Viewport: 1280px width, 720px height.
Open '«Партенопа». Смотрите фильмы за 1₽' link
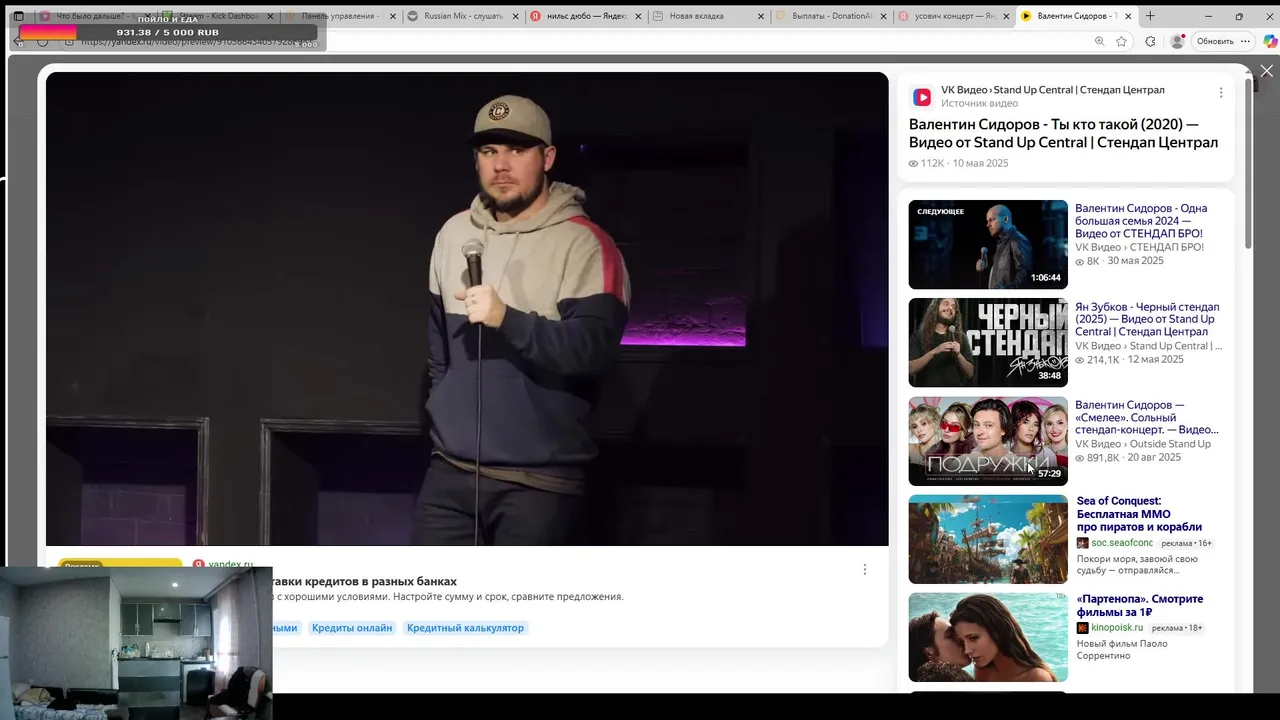(x=1140, y=606)
